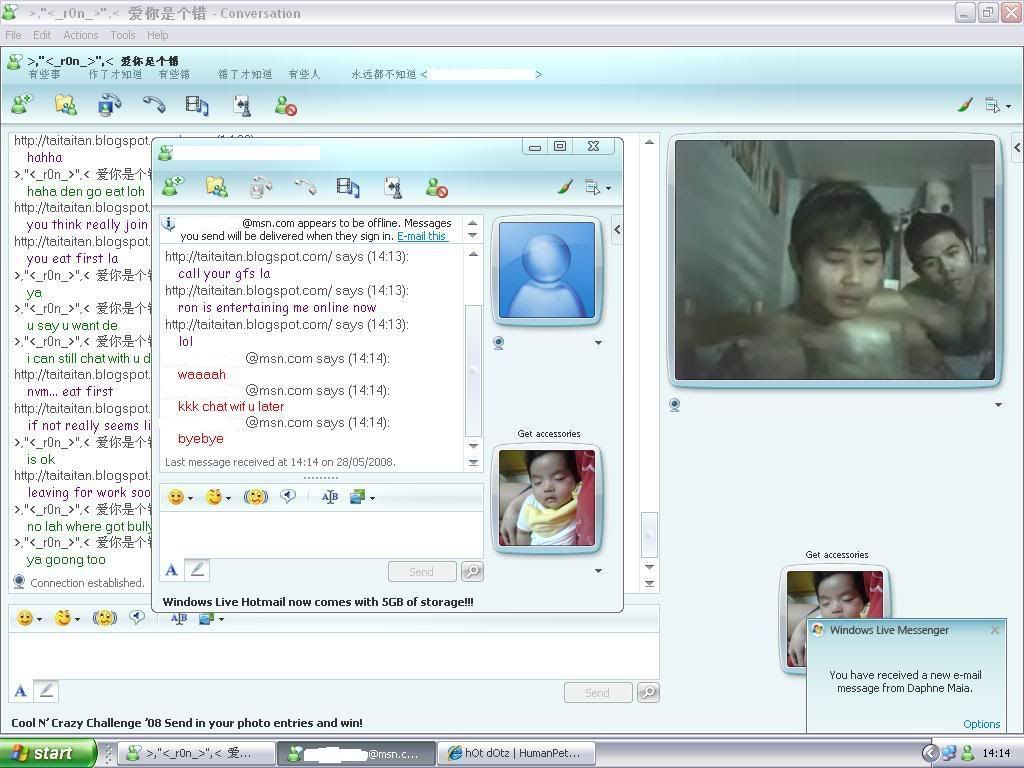The height and width of the screenshot is (768, 1024).
Task: Click Send in the back conversation window
Action: 598,692
